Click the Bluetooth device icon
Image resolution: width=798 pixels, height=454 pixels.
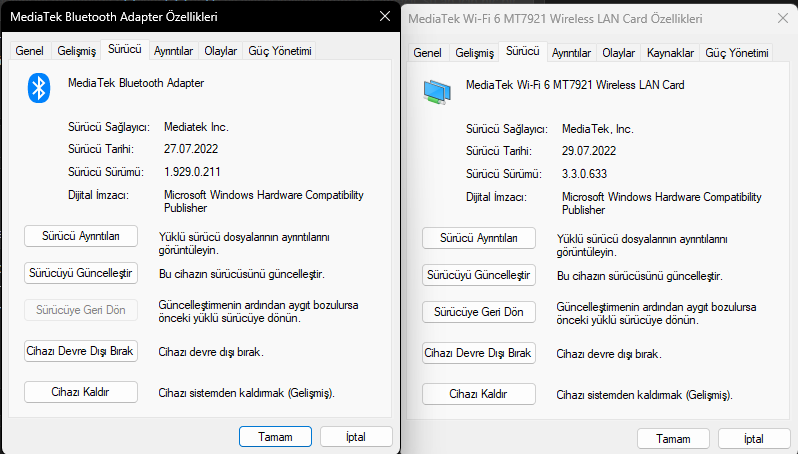pos(39,88)
